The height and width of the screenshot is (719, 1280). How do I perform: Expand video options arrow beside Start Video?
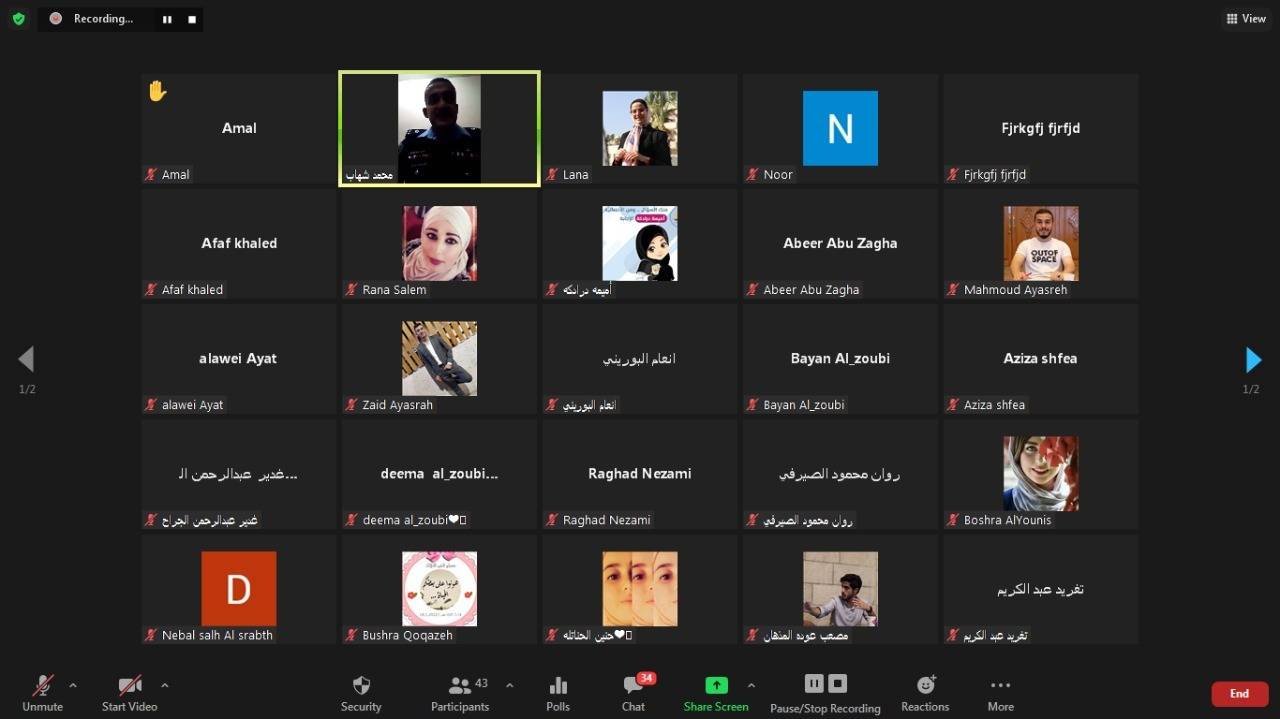tap(165, 685)
